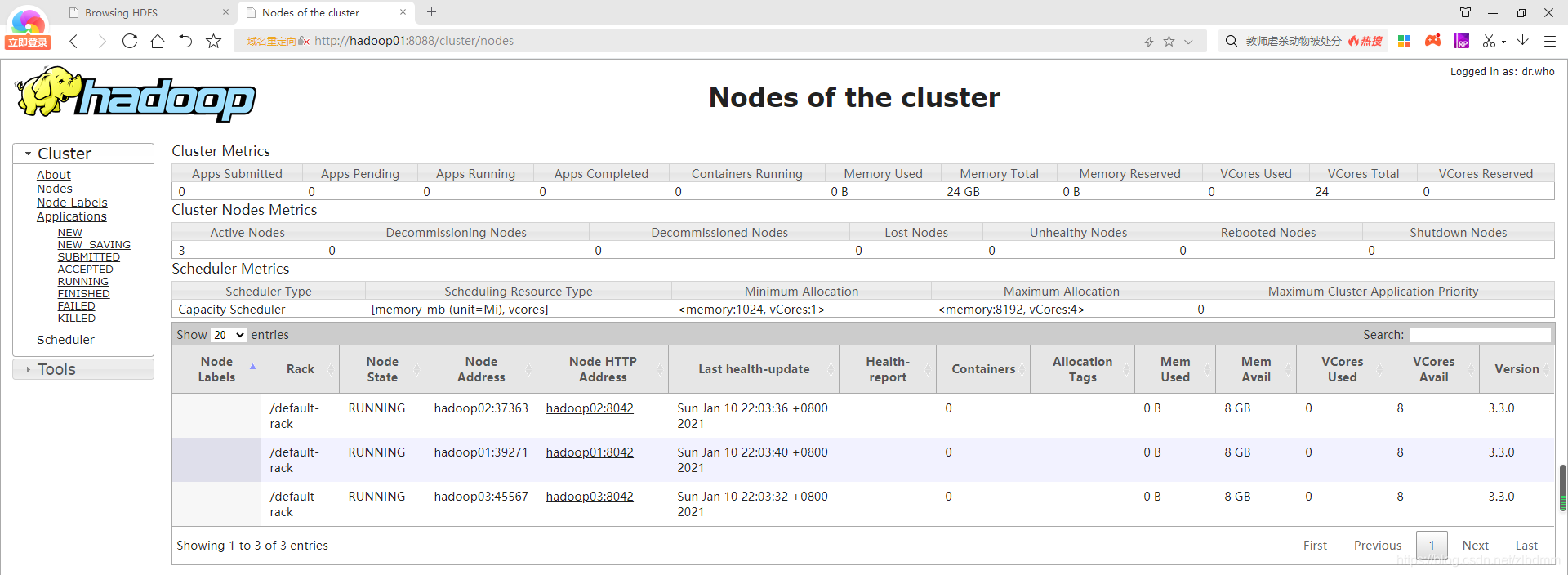
Task: Sort table by Mem Avail column
Action: (1256, 369)
